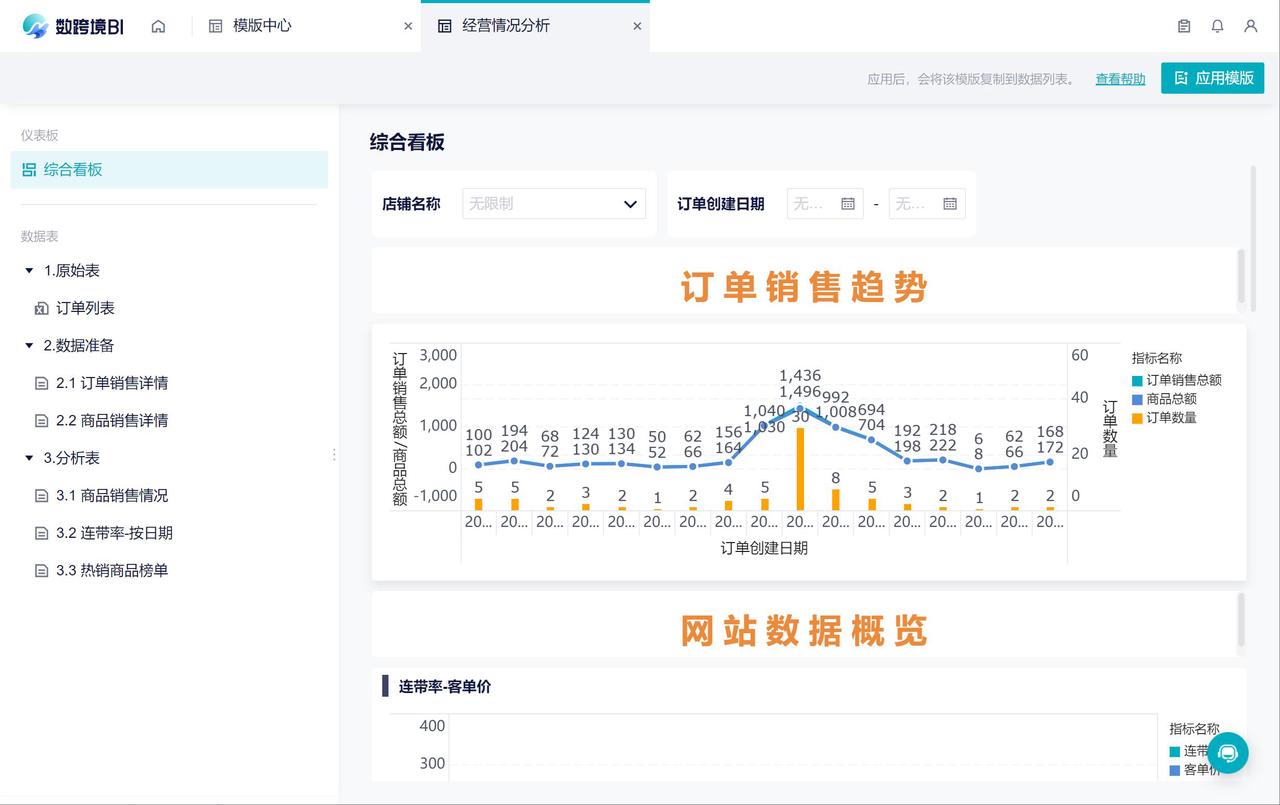Collapse the 2.数据准备 group
The image size is (1280, 805).
coord(29,346)
